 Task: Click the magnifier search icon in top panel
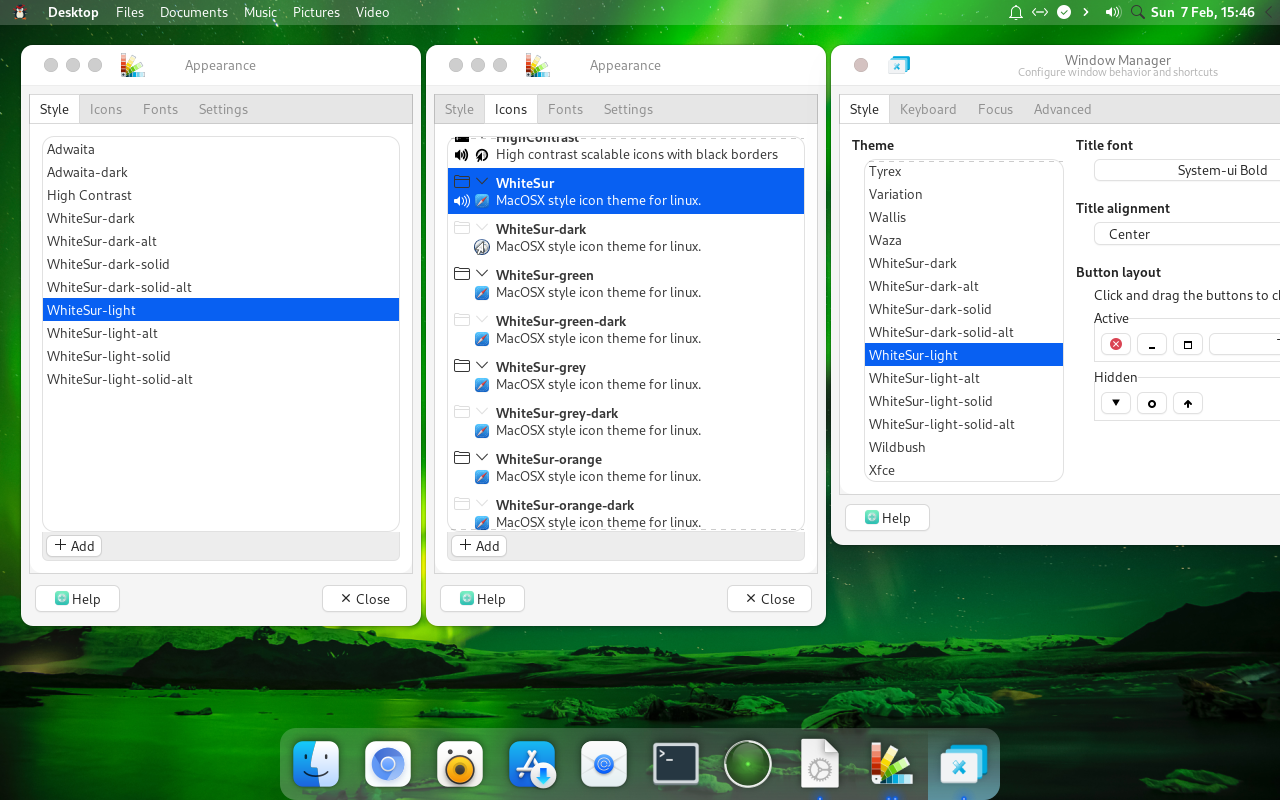coord(1137,12)
